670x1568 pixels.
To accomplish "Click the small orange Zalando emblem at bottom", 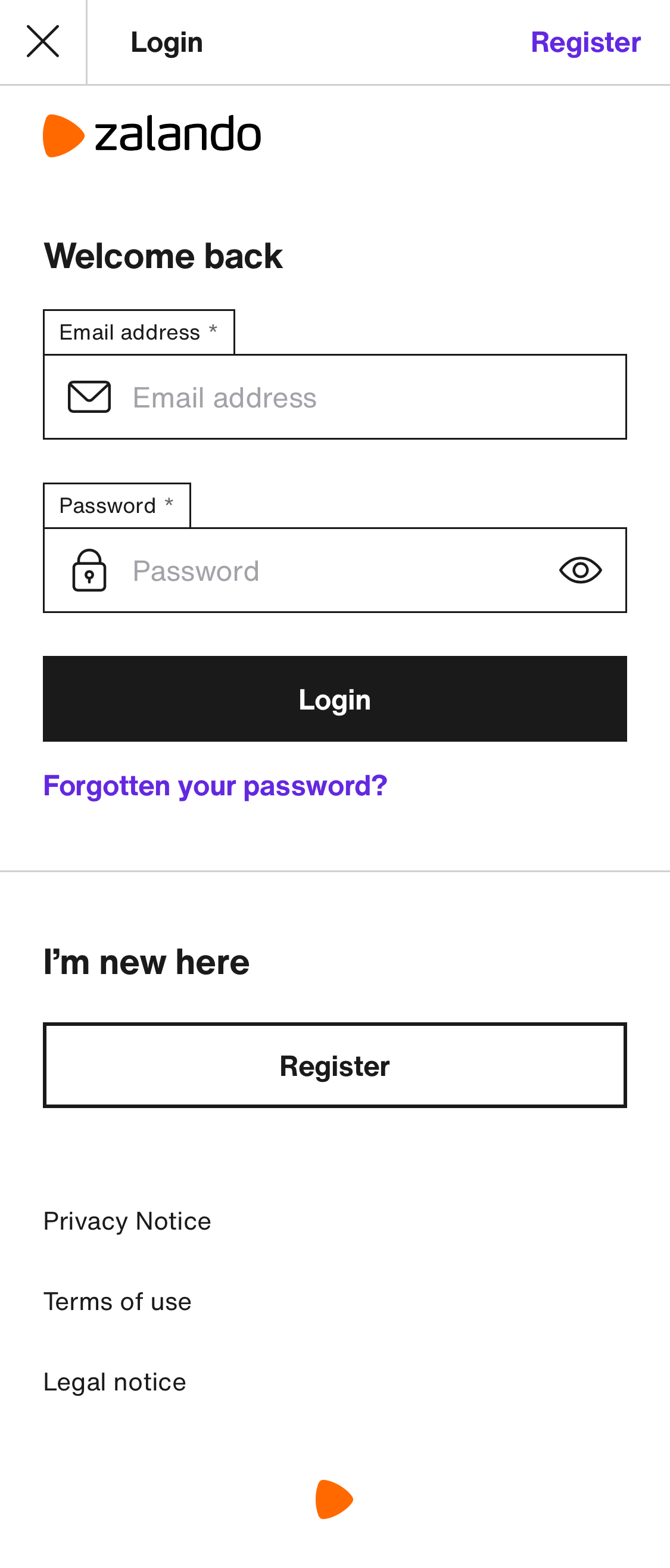I will (x=335, y=1499).
